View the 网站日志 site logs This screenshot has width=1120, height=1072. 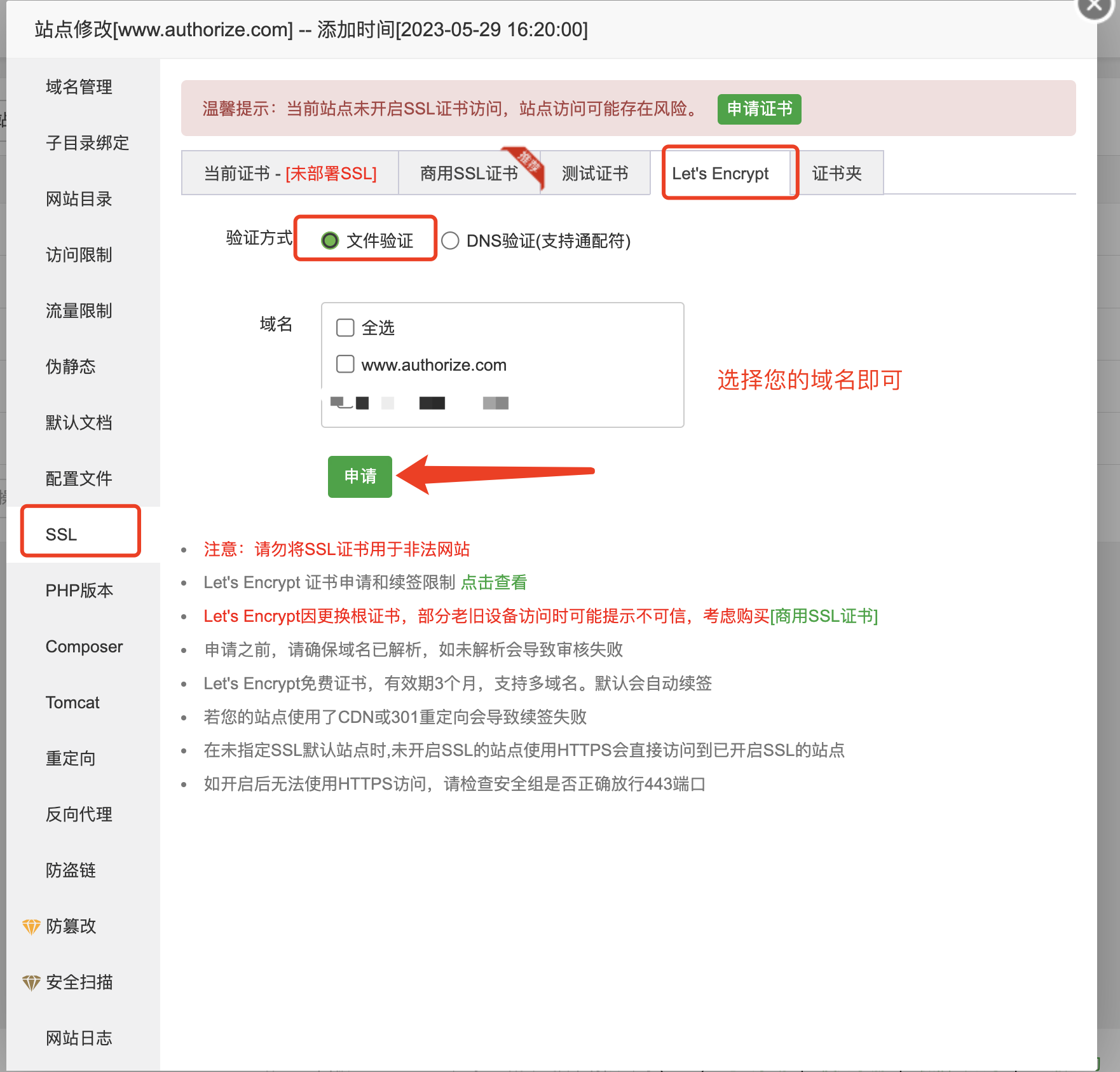pos(79,1038)
